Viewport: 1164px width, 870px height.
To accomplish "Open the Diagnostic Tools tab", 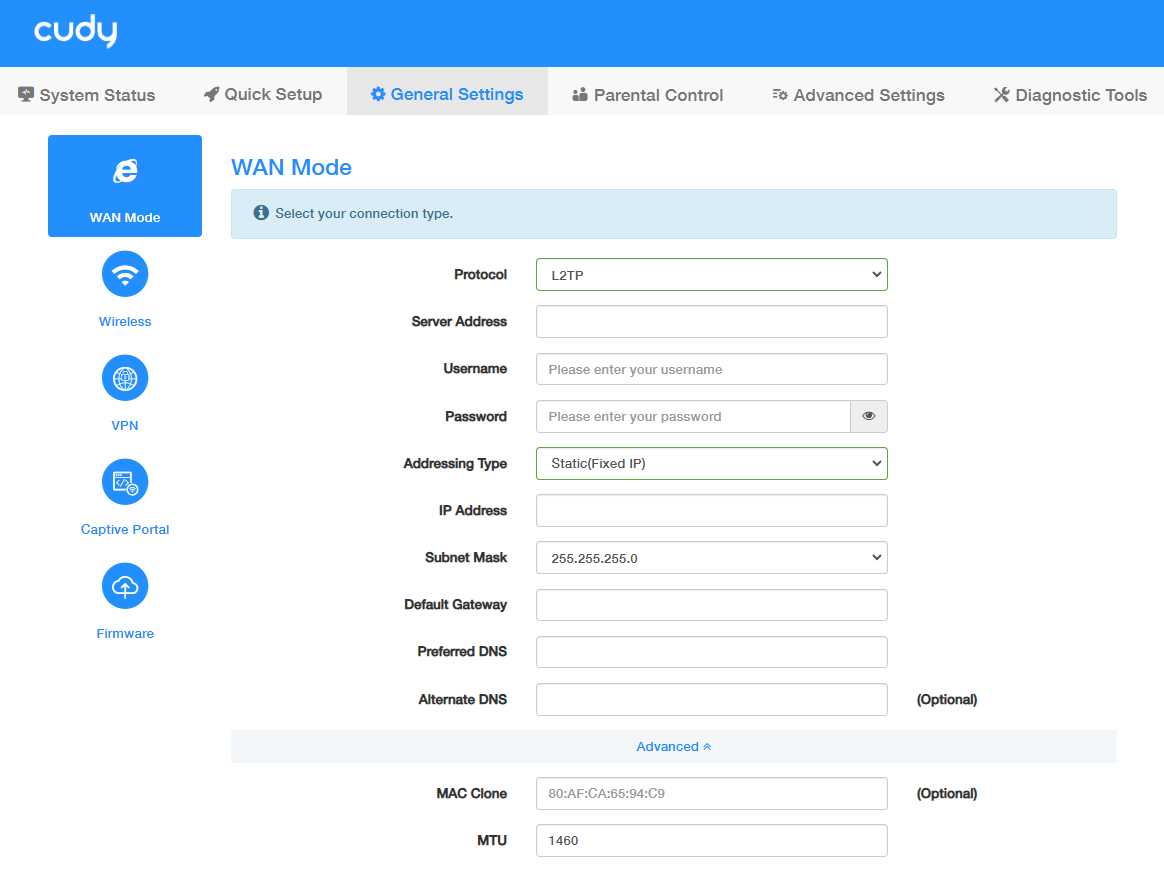I will click(x=1069, y=95).
